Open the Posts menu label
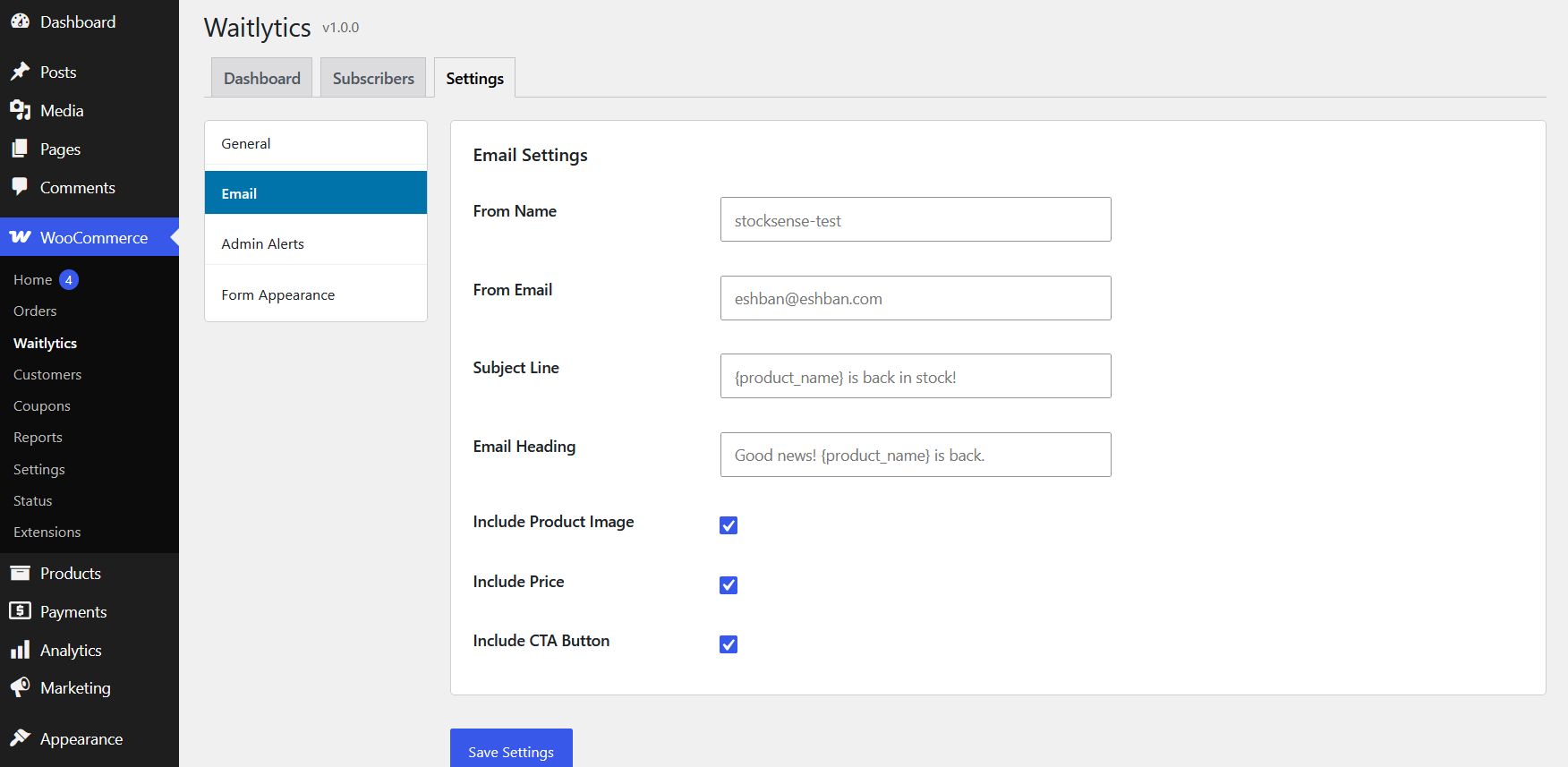Image resolution: width=1568 pixels, height=767 pixels. (58, 72)
